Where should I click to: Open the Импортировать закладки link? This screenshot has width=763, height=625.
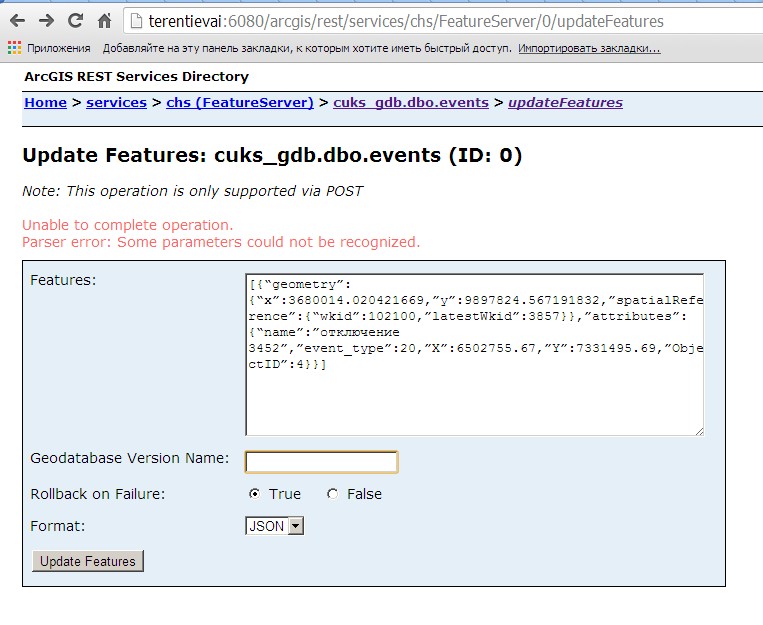click(x=589, y=48)
